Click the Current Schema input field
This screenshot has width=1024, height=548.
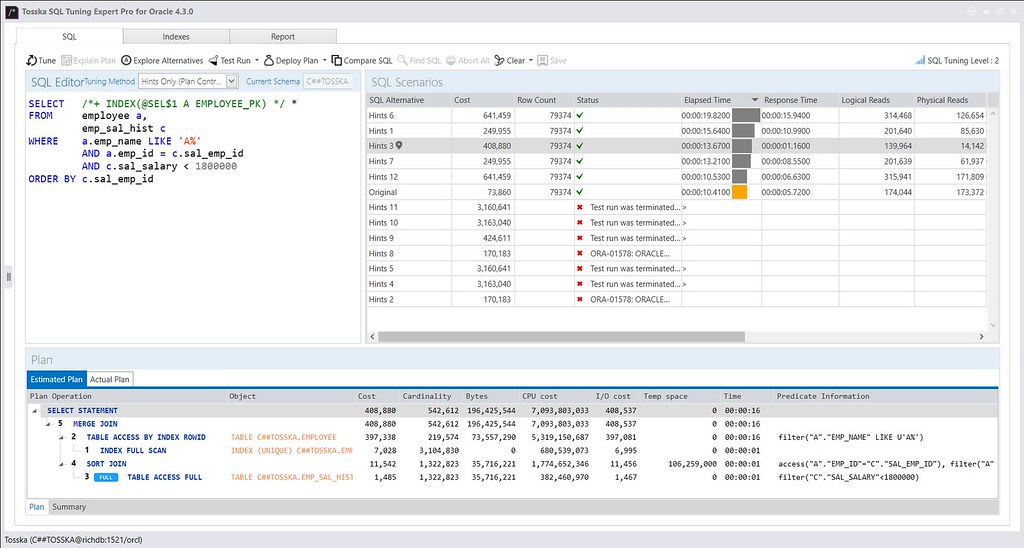(x=326, y=81)
